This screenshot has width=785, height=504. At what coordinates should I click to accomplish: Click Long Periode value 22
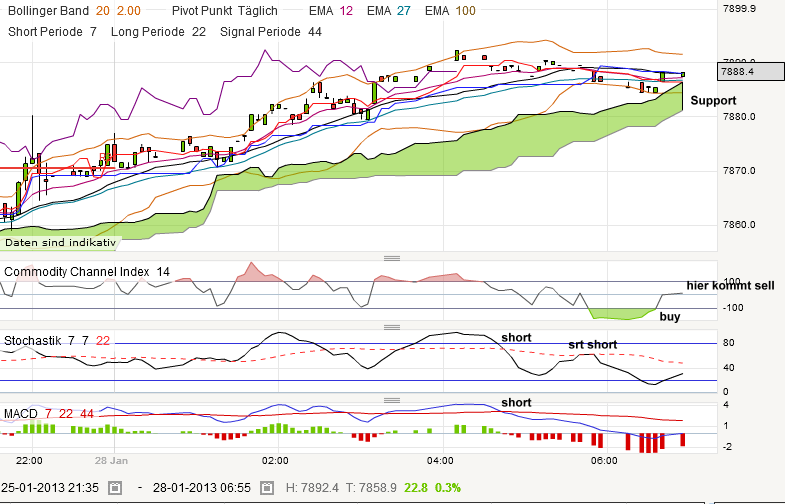click(x=199, y=32)
